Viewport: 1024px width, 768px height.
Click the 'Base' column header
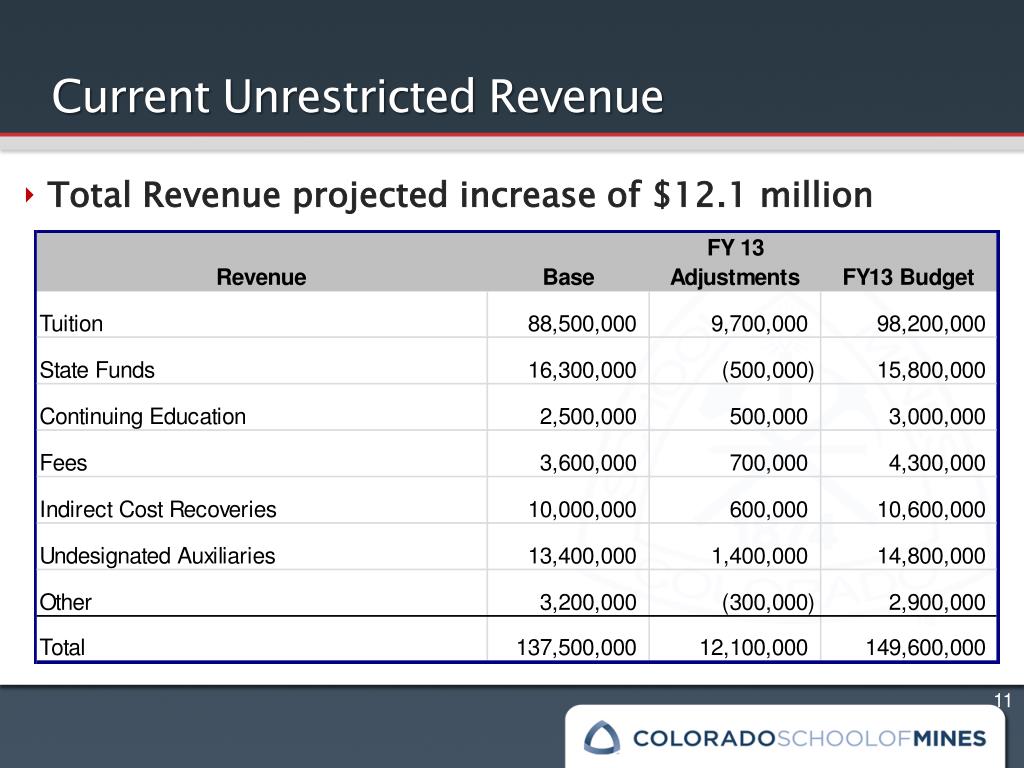coord(568,277)
